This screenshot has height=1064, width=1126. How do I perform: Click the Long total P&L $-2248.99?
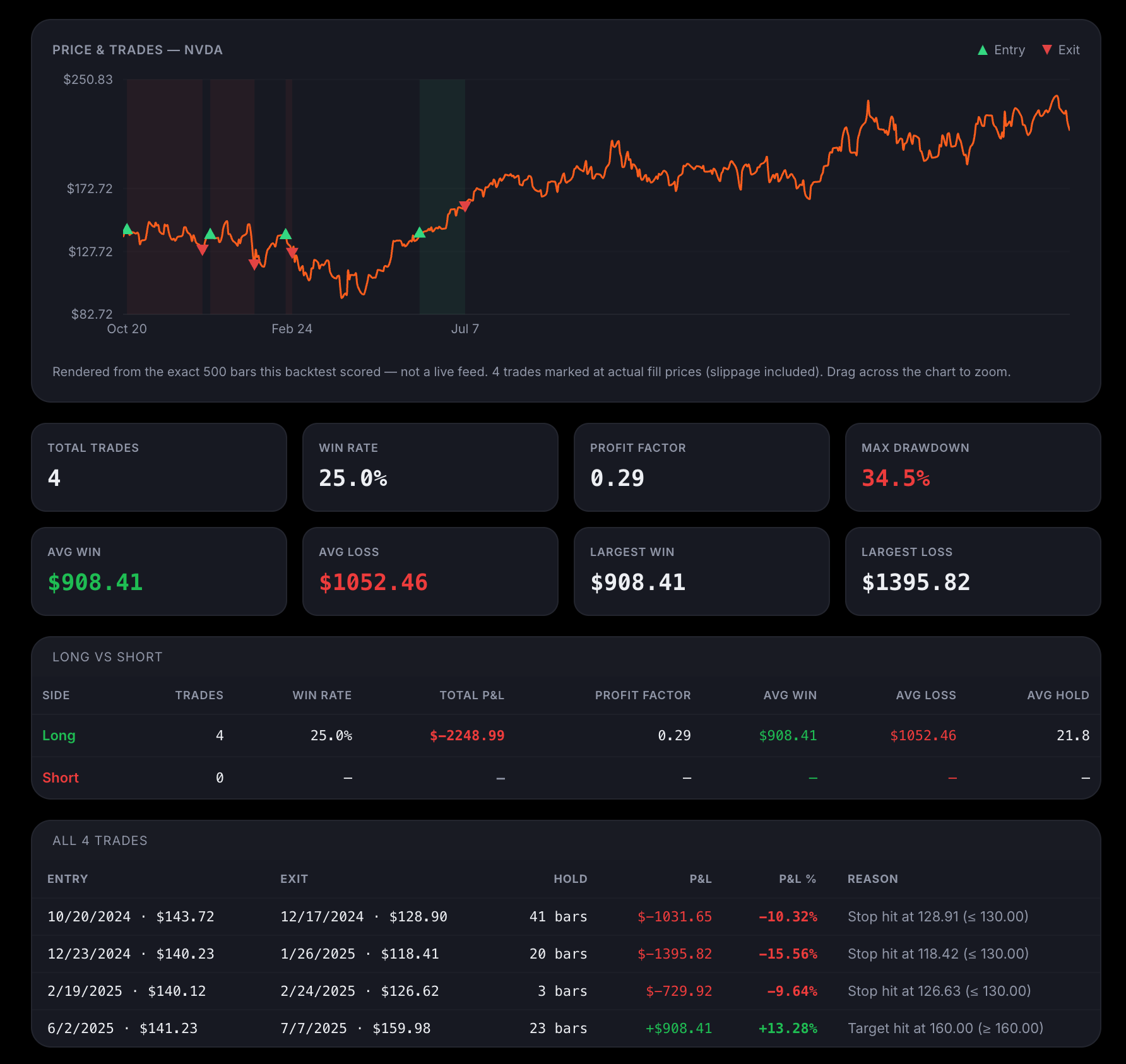point(467,735)
